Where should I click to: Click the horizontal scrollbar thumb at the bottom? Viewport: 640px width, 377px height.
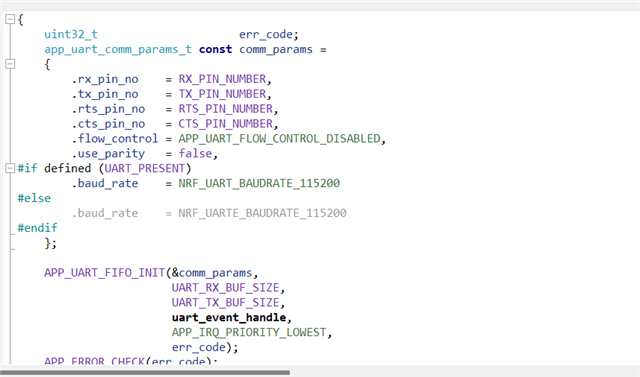145,373
